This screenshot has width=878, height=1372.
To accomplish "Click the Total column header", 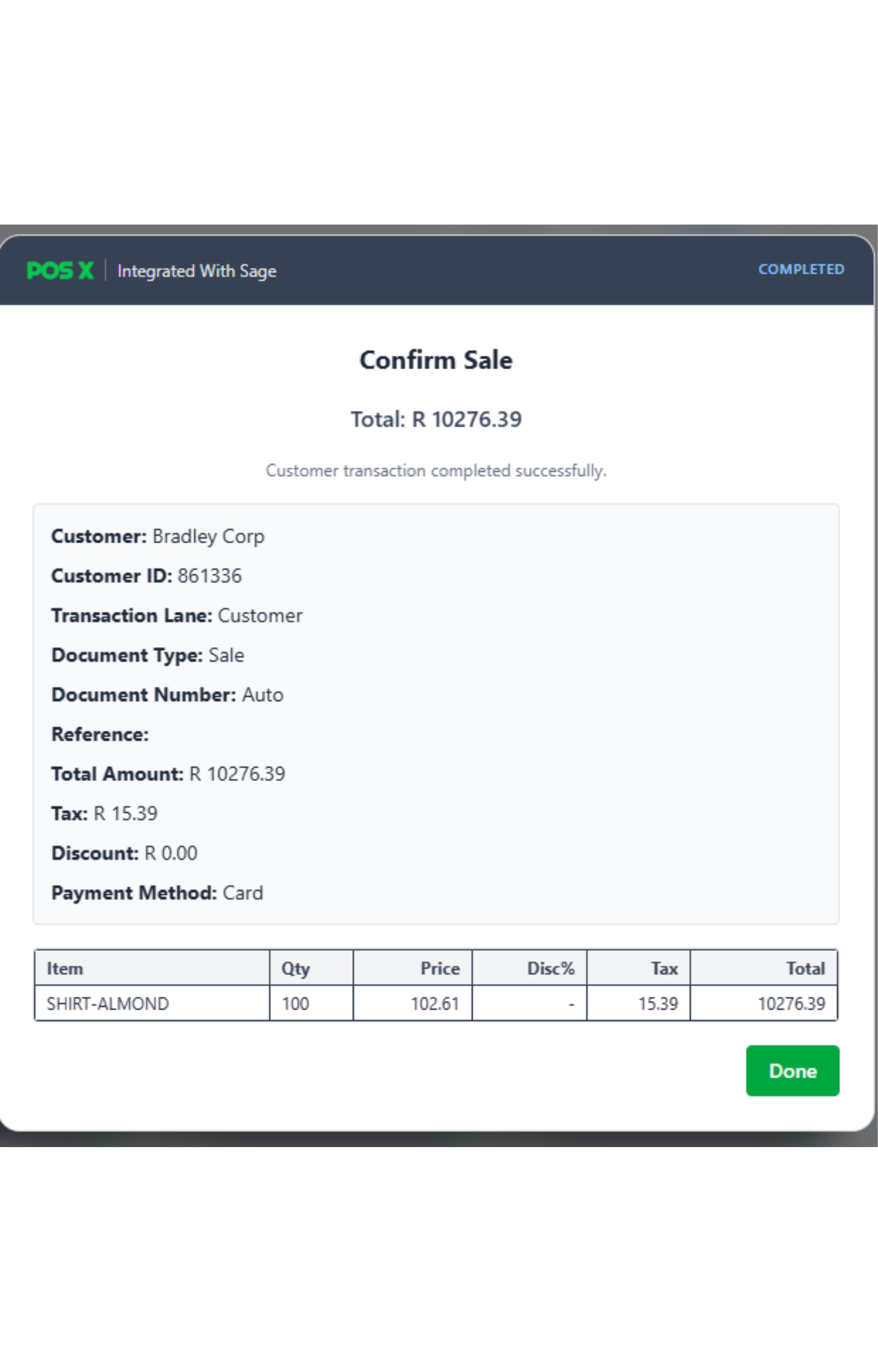I will coord(764,968).
